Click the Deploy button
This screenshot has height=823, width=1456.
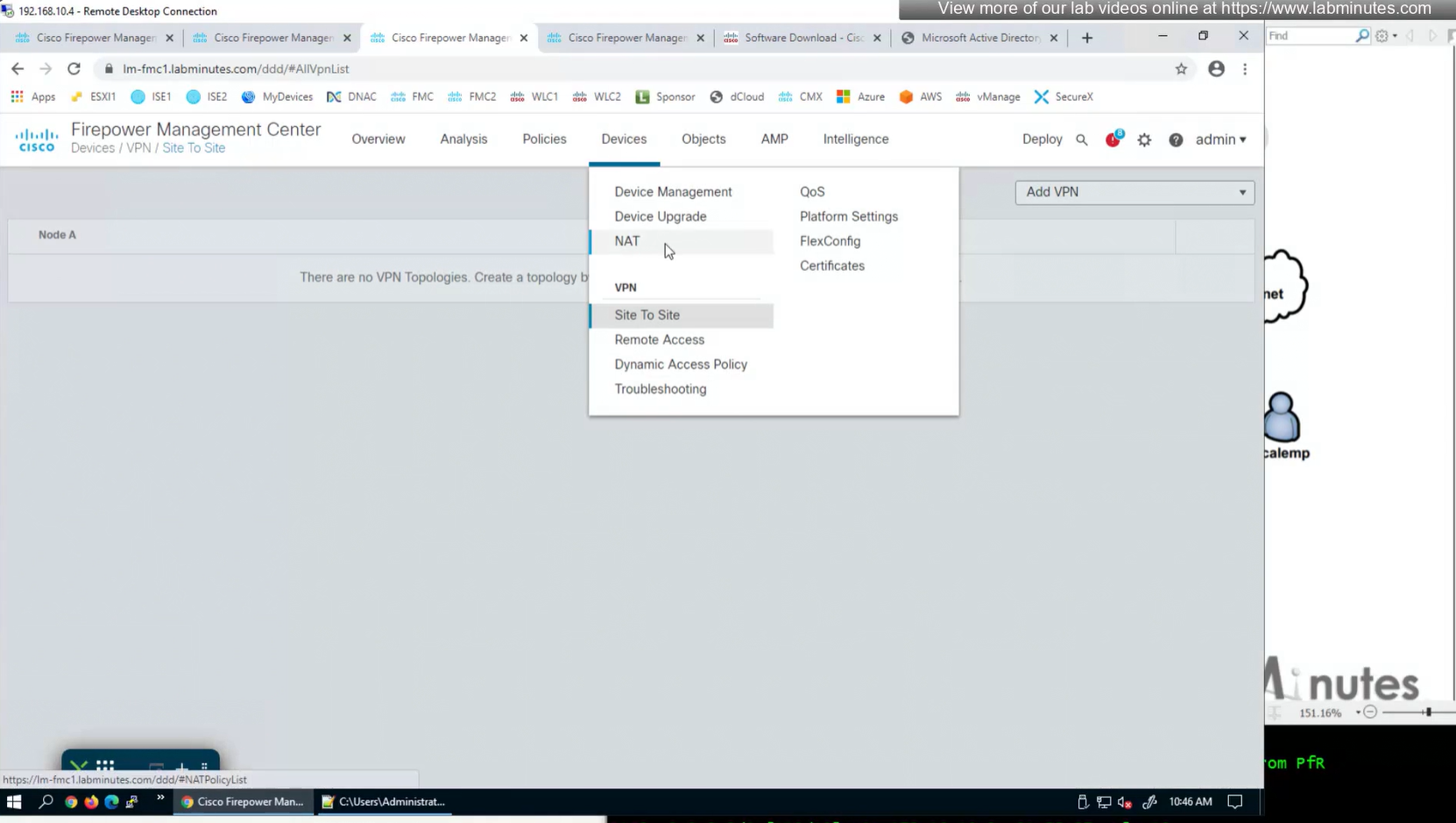coord(1042,139)
